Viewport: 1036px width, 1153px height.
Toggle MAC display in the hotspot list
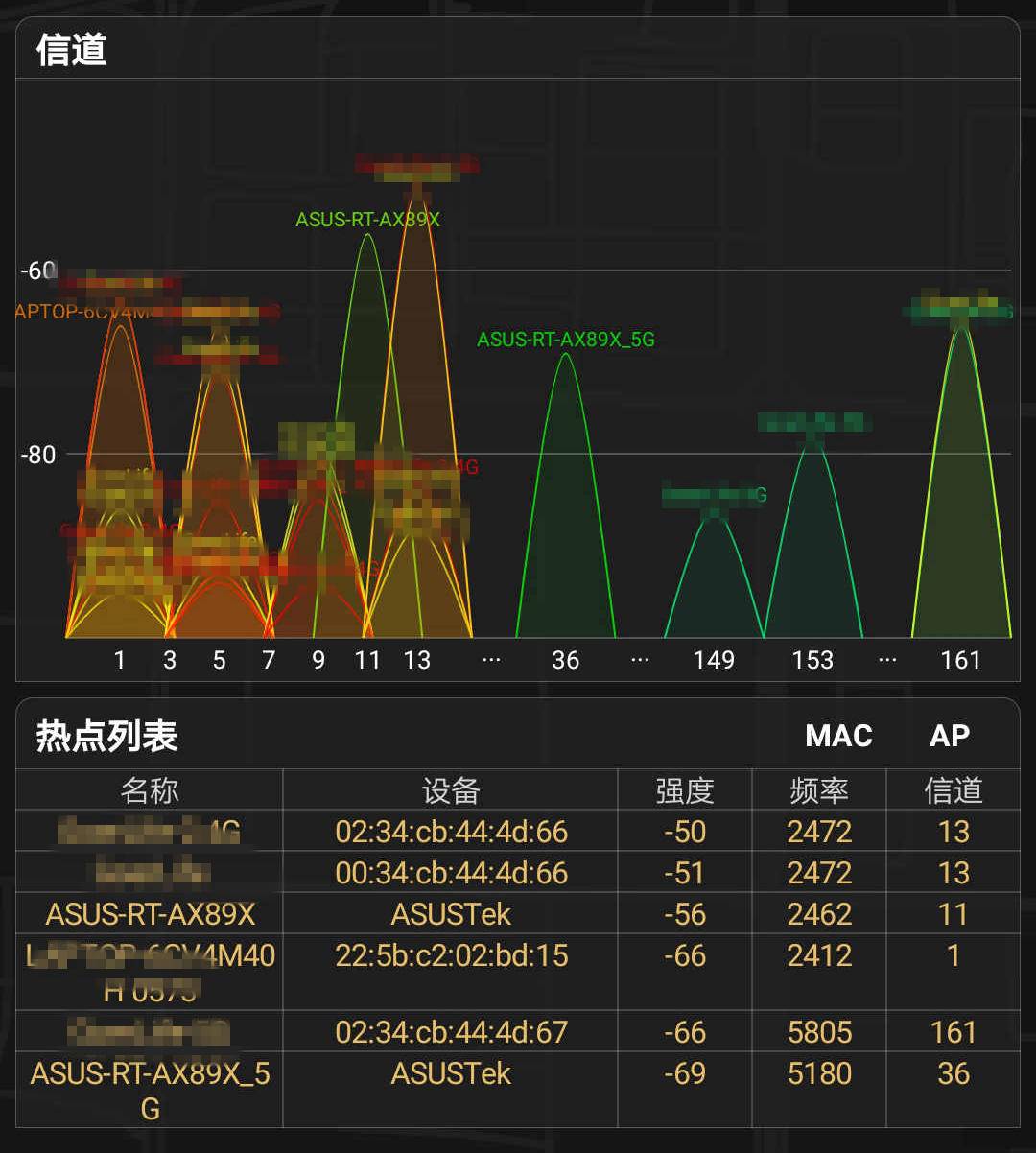(x=838, y=736)
